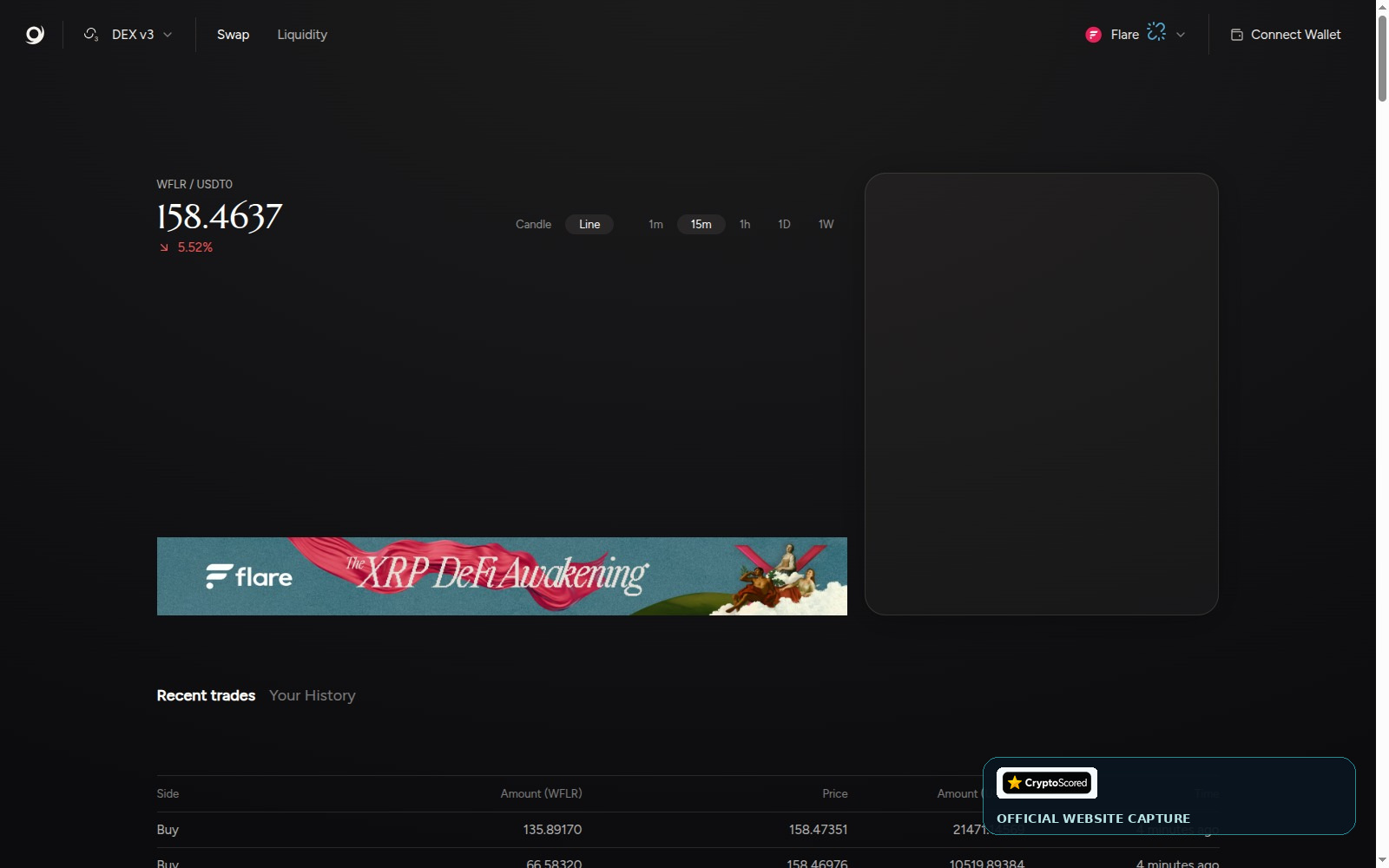Expand the Flare network chevron

[1181, 35]
